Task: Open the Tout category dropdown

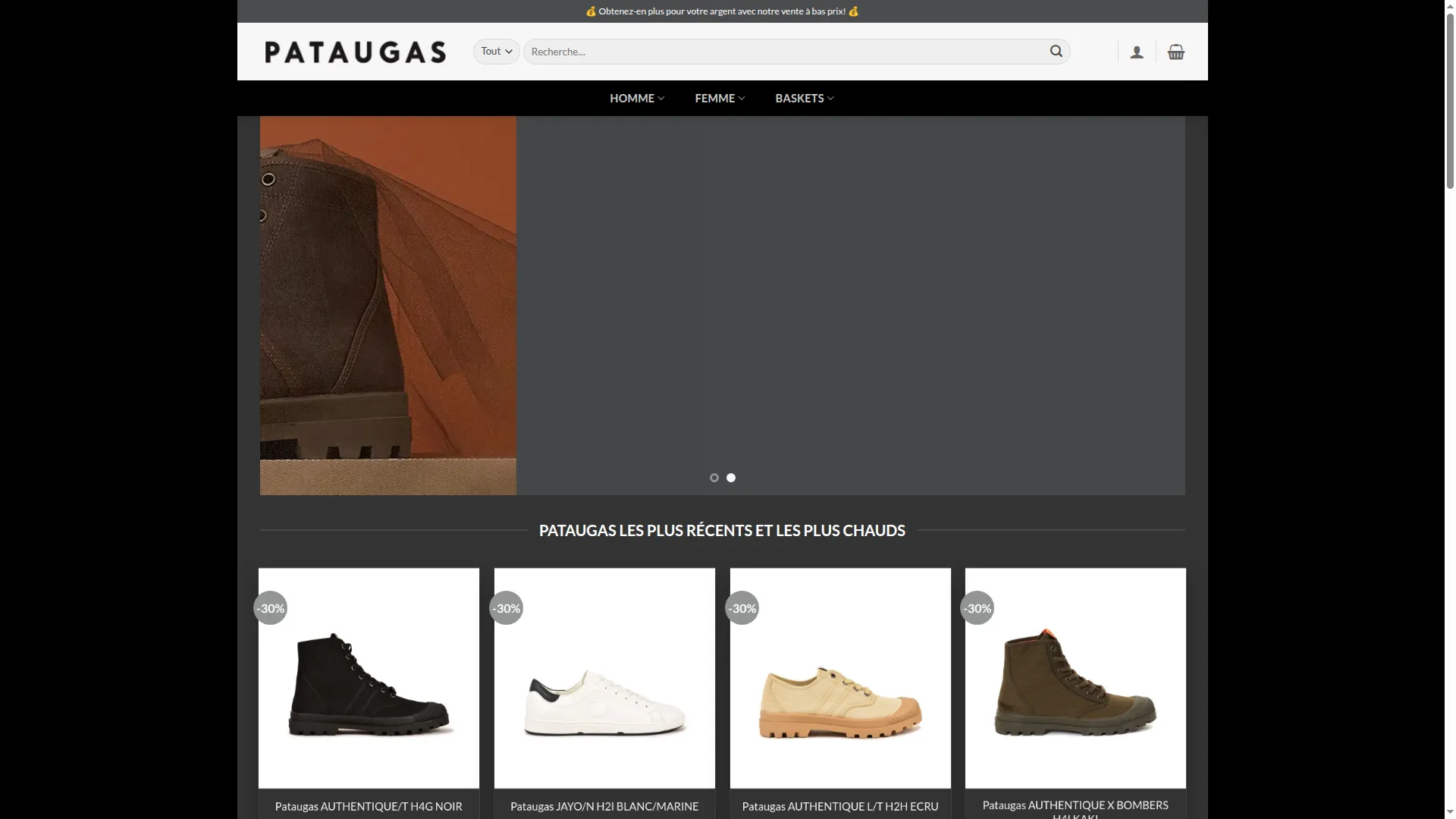Action: coord(497,51)
